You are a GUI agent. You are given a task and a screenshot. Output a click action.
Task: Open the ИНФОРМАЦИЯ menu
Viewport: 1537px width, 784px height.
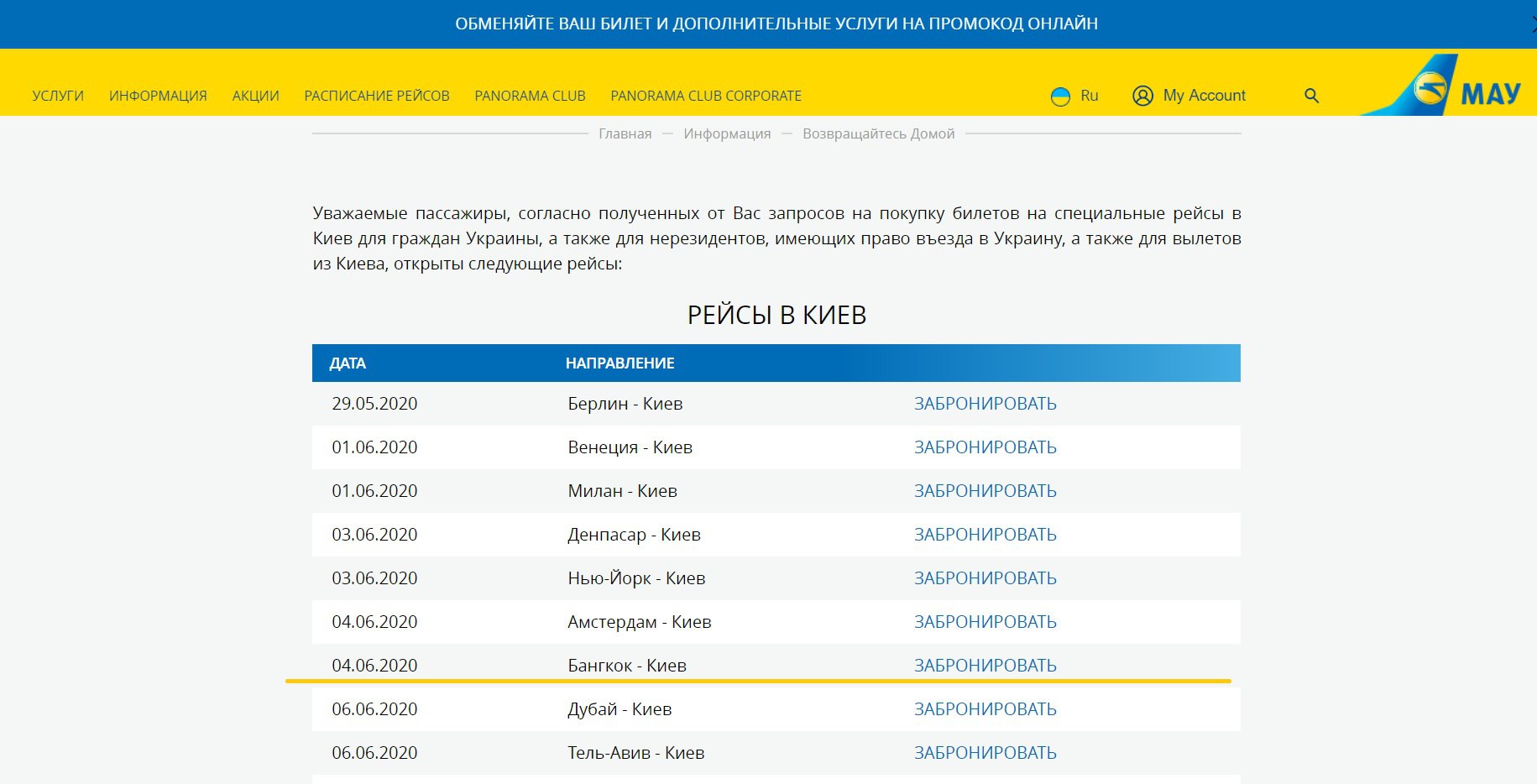click(x=158, y=96)
